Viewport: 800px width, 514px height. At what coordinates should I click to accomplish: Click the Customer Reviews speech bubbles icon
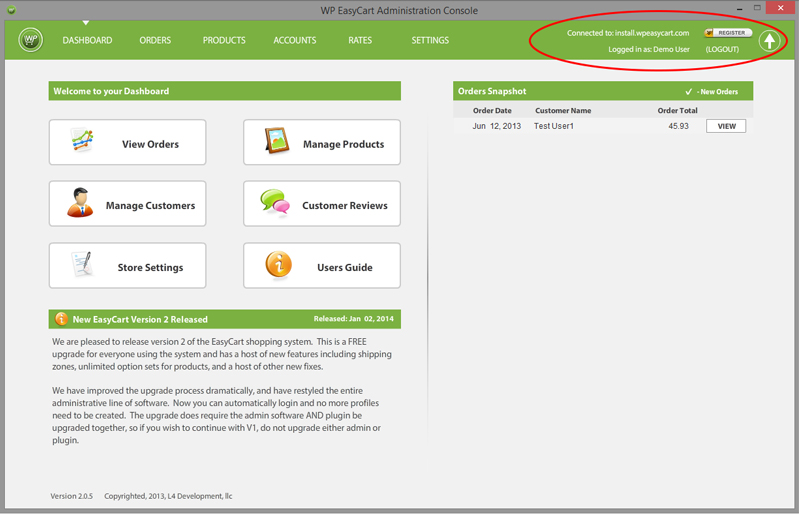pyautogui.click(x=275, y=203)
